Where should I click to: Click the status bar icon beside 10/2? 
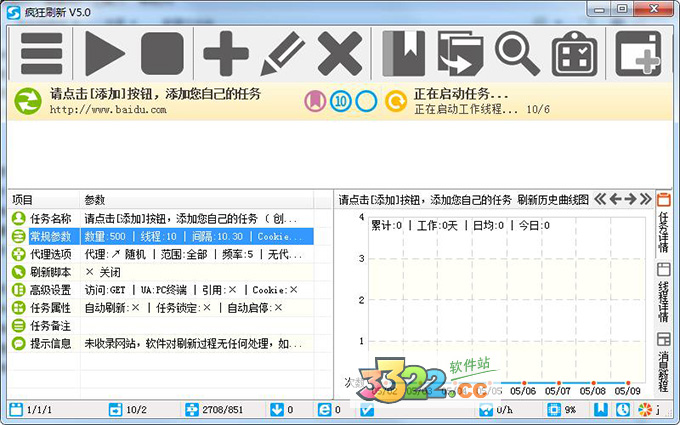[x=115, y=409]
